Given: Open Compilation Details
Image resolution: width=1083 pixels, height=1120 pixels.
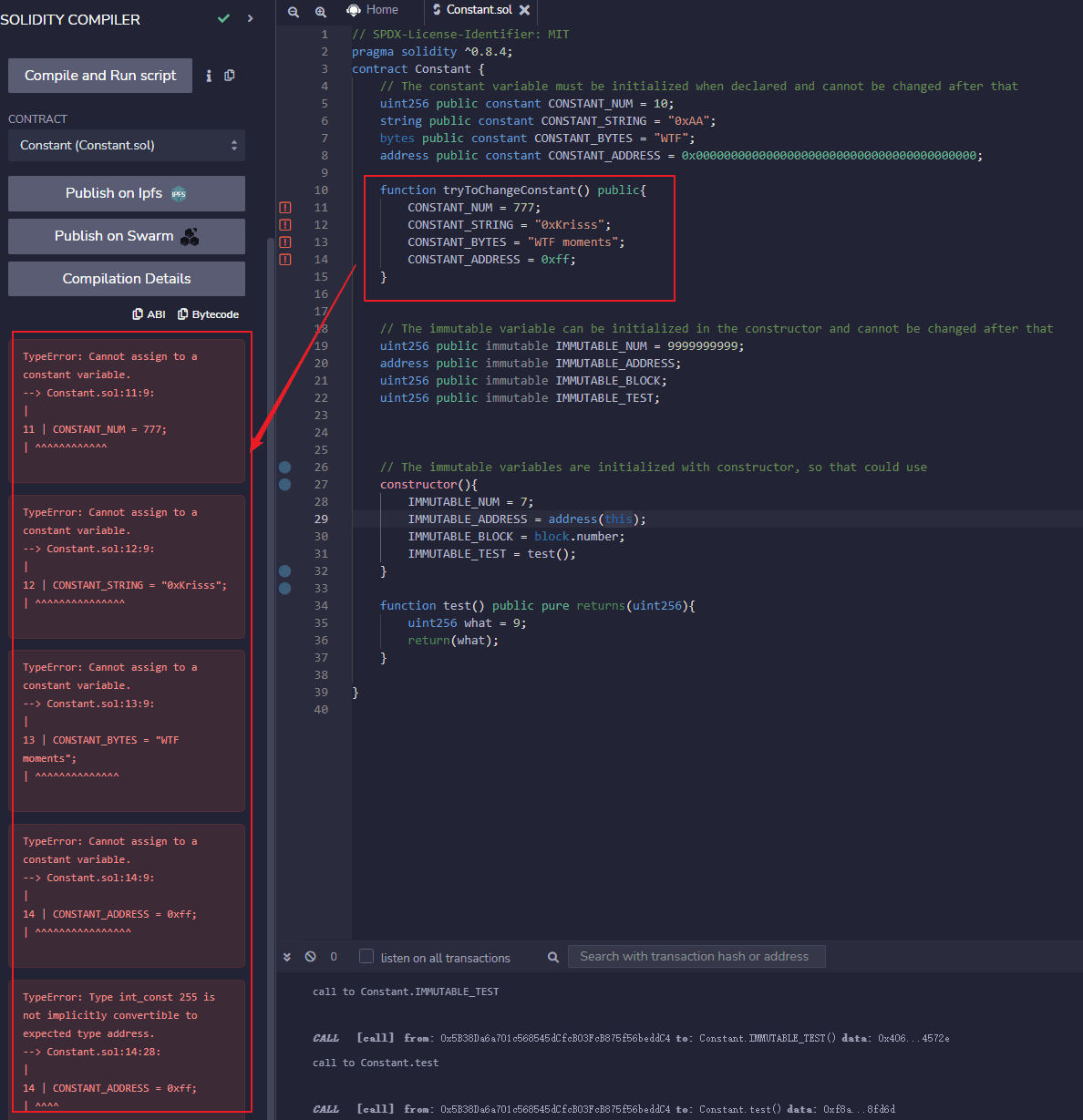Looking at the screenshot, I should click(127, 279).
